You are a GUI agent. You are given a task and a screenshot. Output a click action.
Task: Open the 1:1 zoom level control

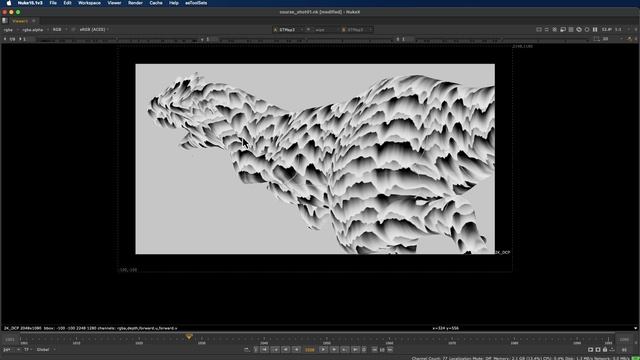coord(619,30)
